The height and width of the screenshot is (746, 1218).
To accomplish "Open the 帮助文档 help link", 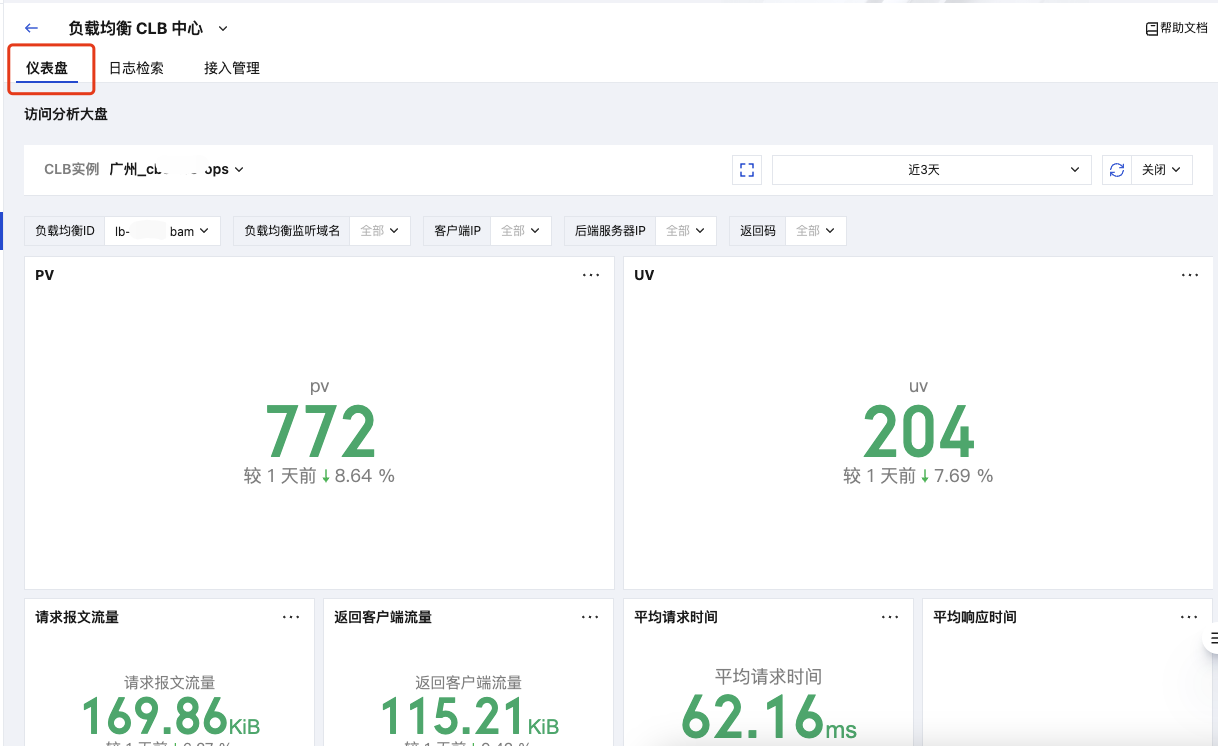I will 1177,29.
